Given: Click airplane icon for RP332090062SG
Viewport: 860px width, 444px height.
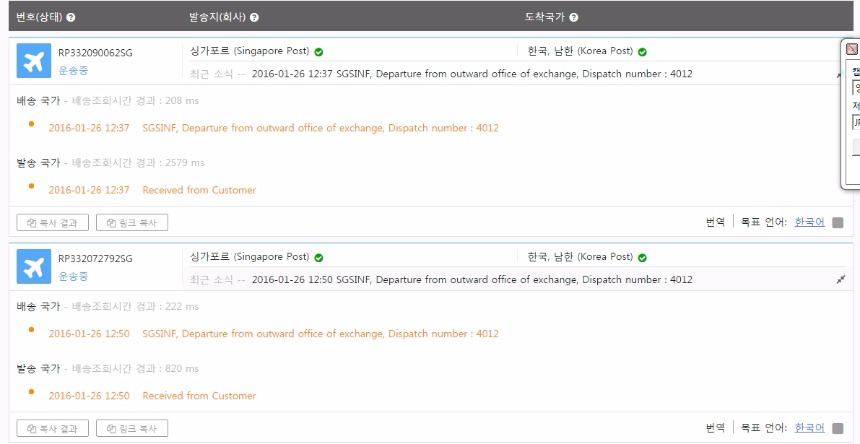Looking at the screenshot, I should click(33, 61).
